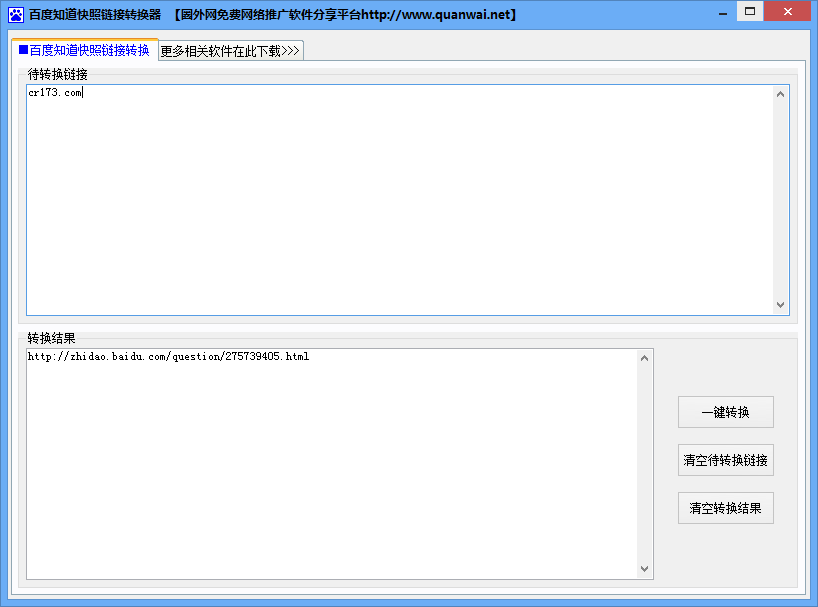Minimize the converter window
818x607 pixels.
point(723,13)
